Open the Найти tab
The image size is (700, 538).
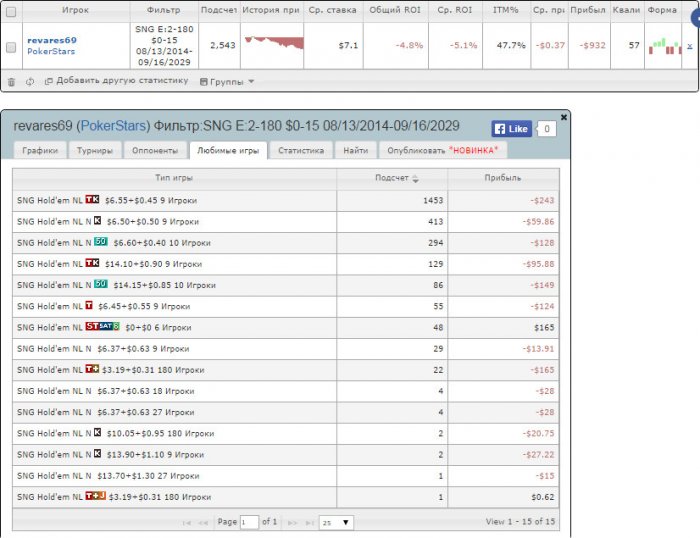click(x=355, y=150)
